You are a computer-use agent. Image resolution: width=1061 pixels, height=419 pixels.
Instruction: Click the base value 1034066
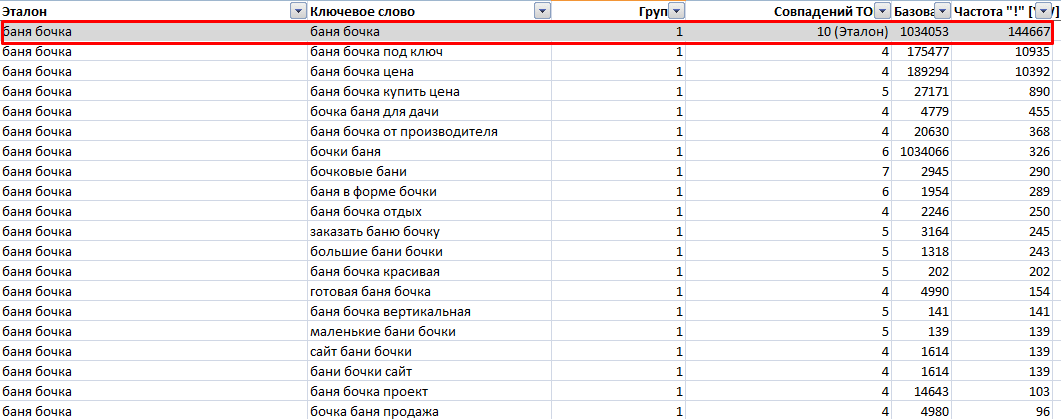pos(924,152)
